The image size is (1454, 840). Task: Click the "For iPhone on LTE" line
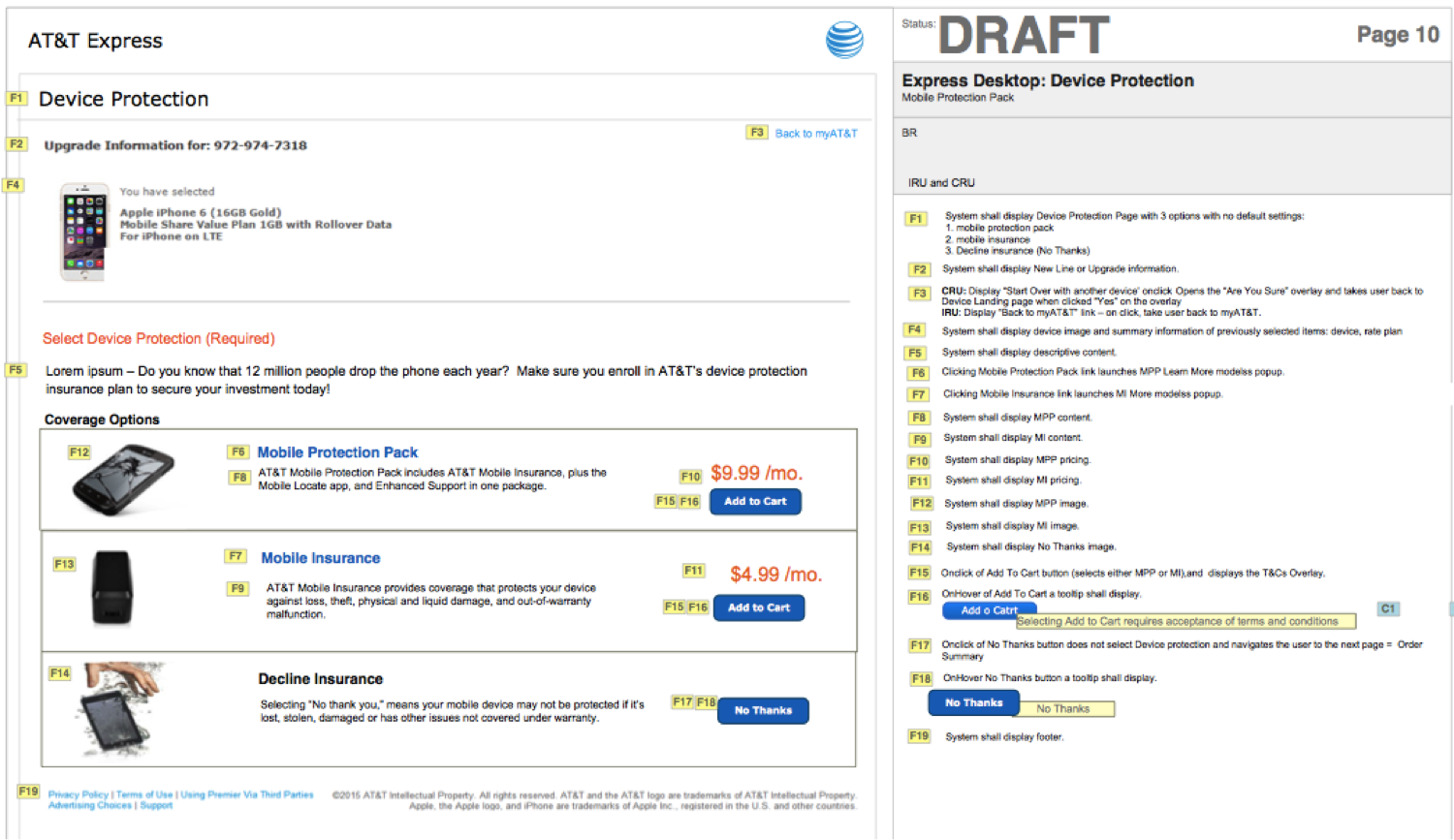tap(171, 235)
